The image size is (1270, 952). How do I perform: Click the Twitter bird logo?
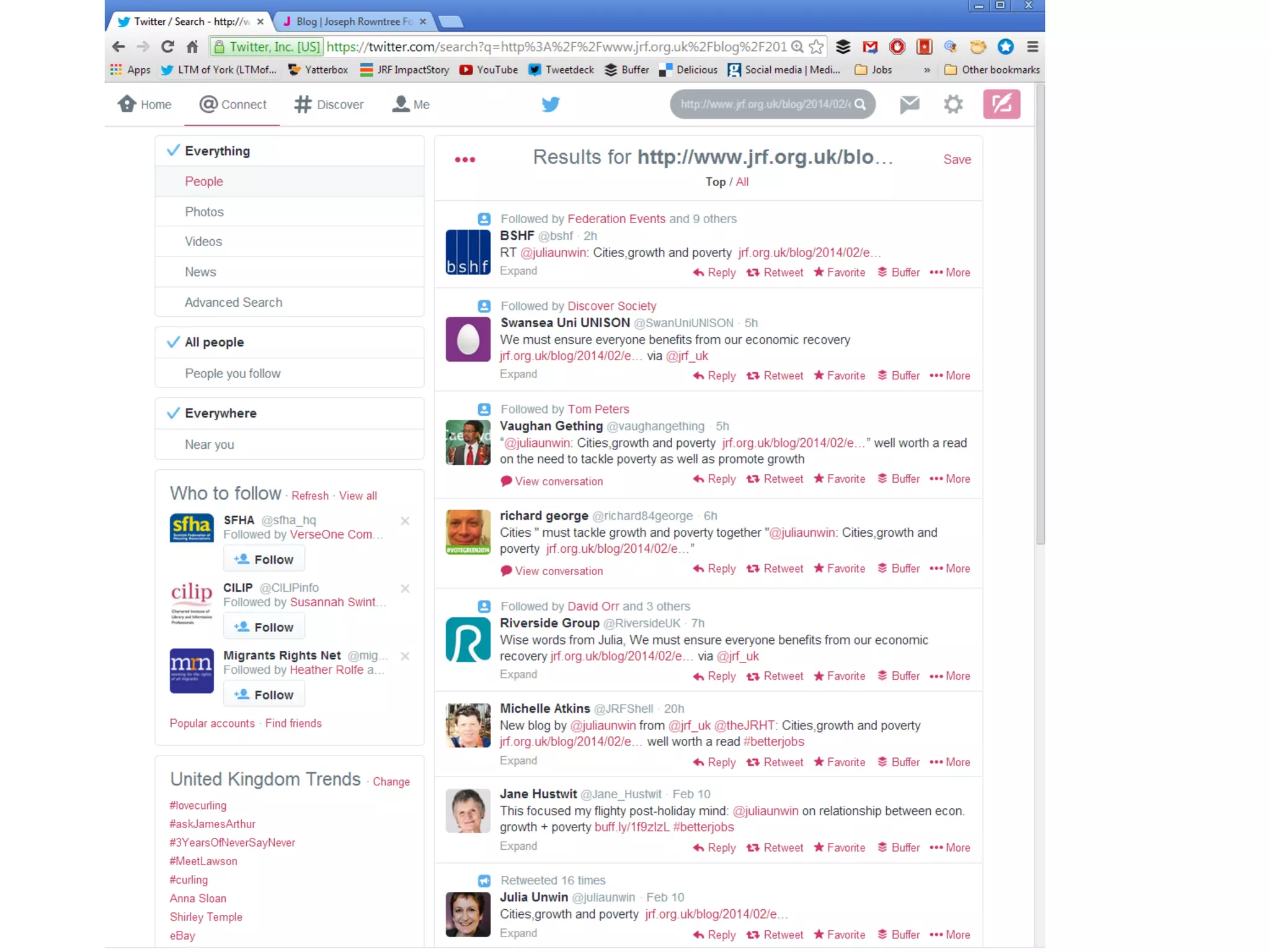(550, 104)
